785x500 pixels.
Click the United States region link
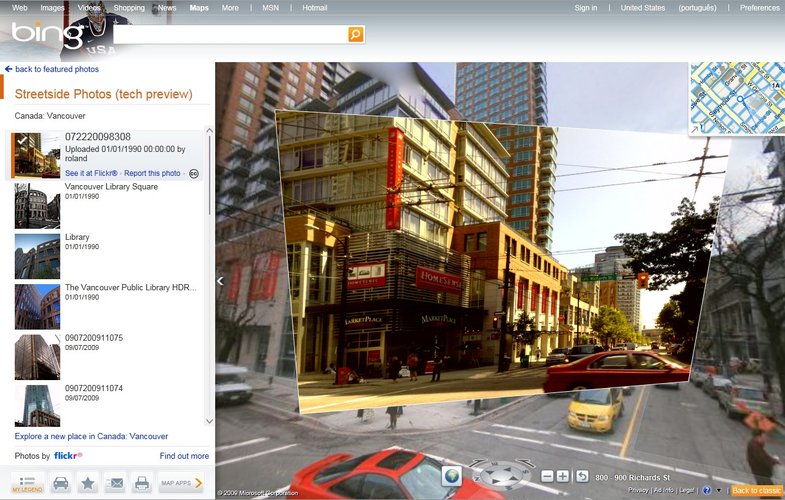tap(643, 8)
